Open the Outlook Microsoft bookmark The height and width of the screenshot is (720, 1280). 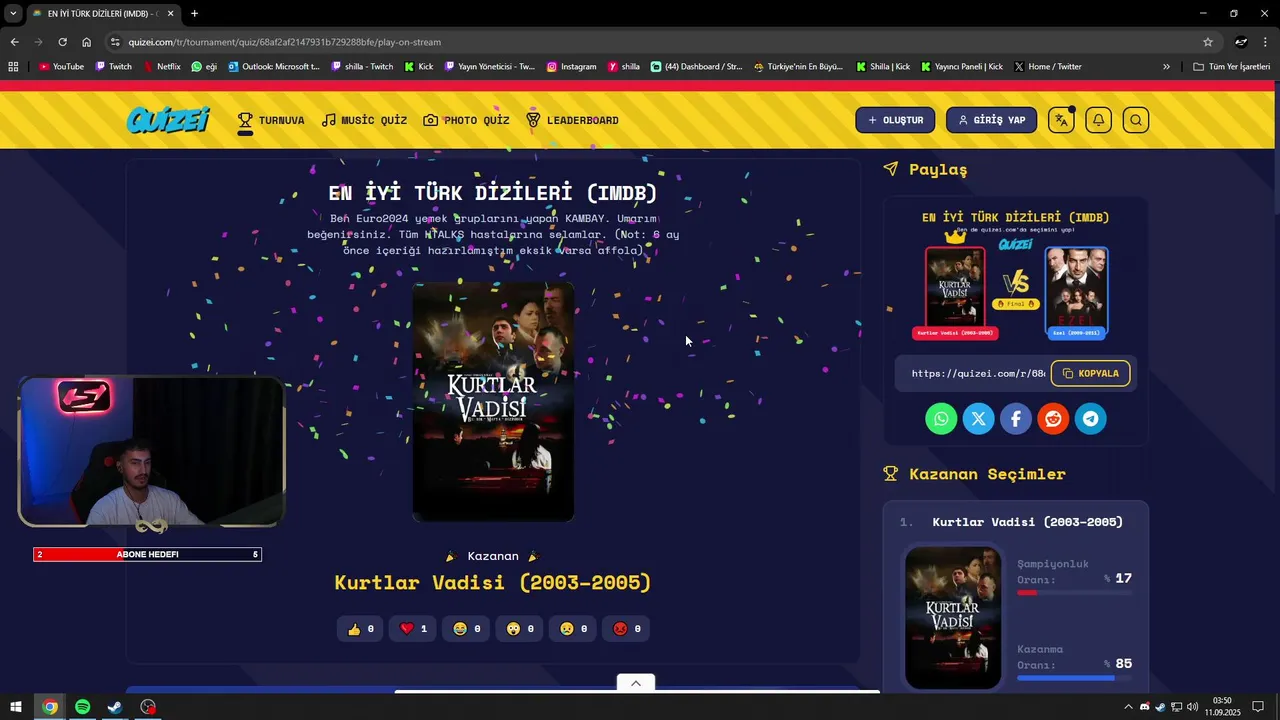pyautogui.click(x=273, y=67)
